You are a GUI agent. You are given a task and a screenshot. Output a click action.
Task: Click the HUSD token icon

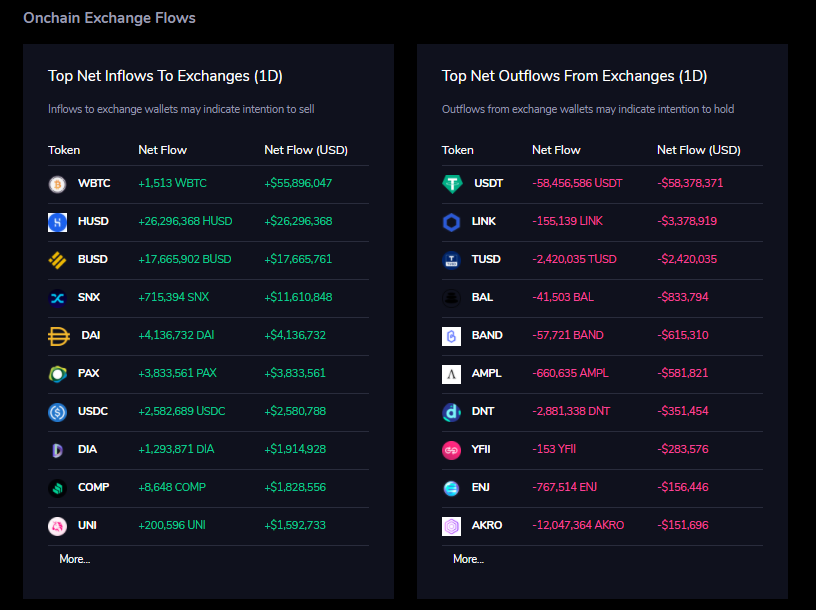tap(57, 222)
